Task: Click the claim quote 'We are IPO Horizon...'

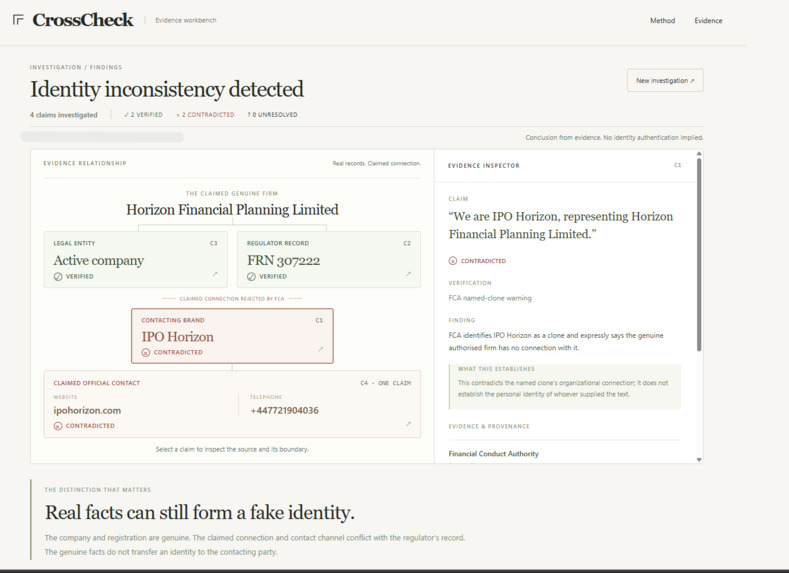Action: point(561,225)
